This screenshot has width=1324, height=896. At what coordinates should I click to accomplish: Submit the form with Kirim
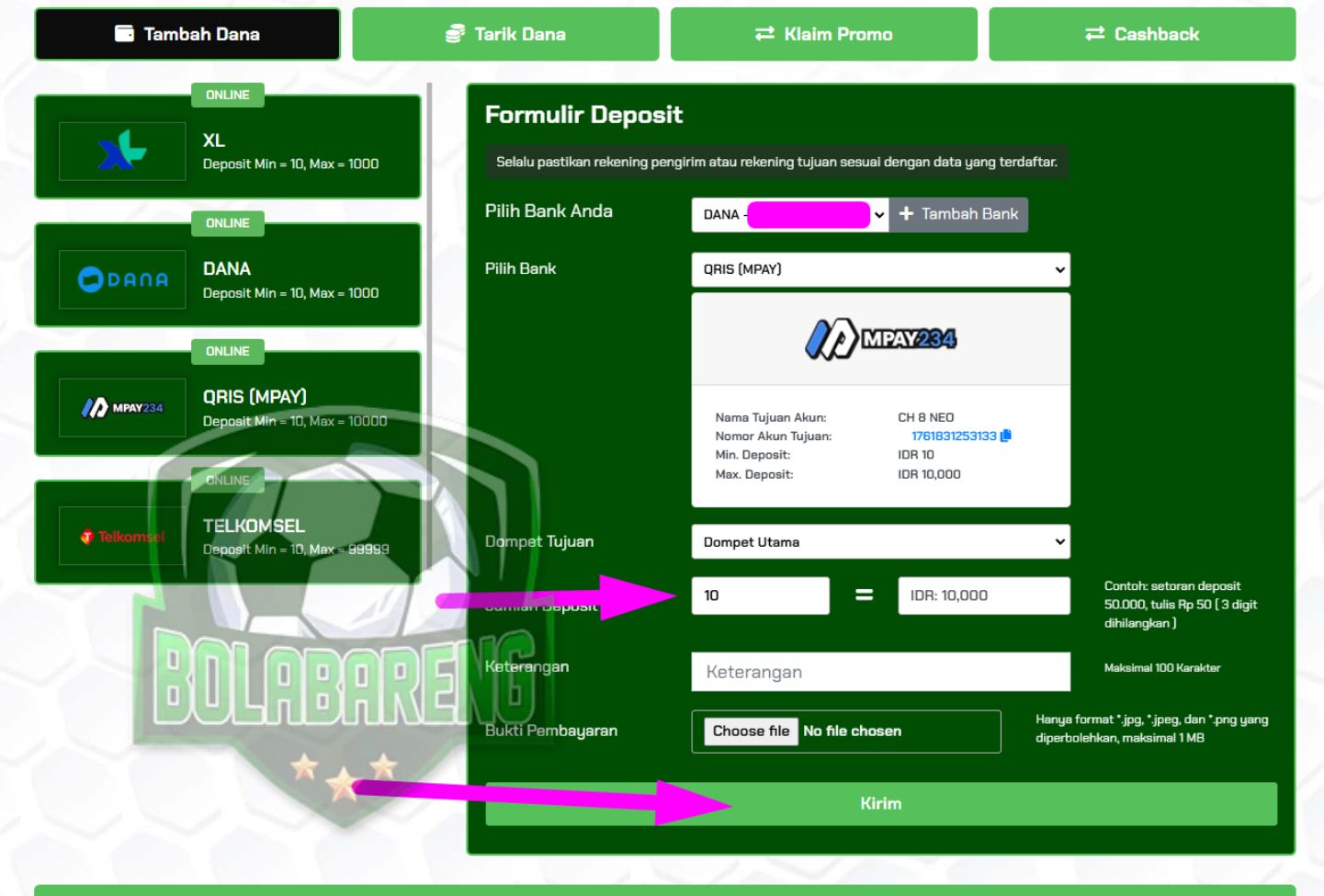tap(881, 803)
